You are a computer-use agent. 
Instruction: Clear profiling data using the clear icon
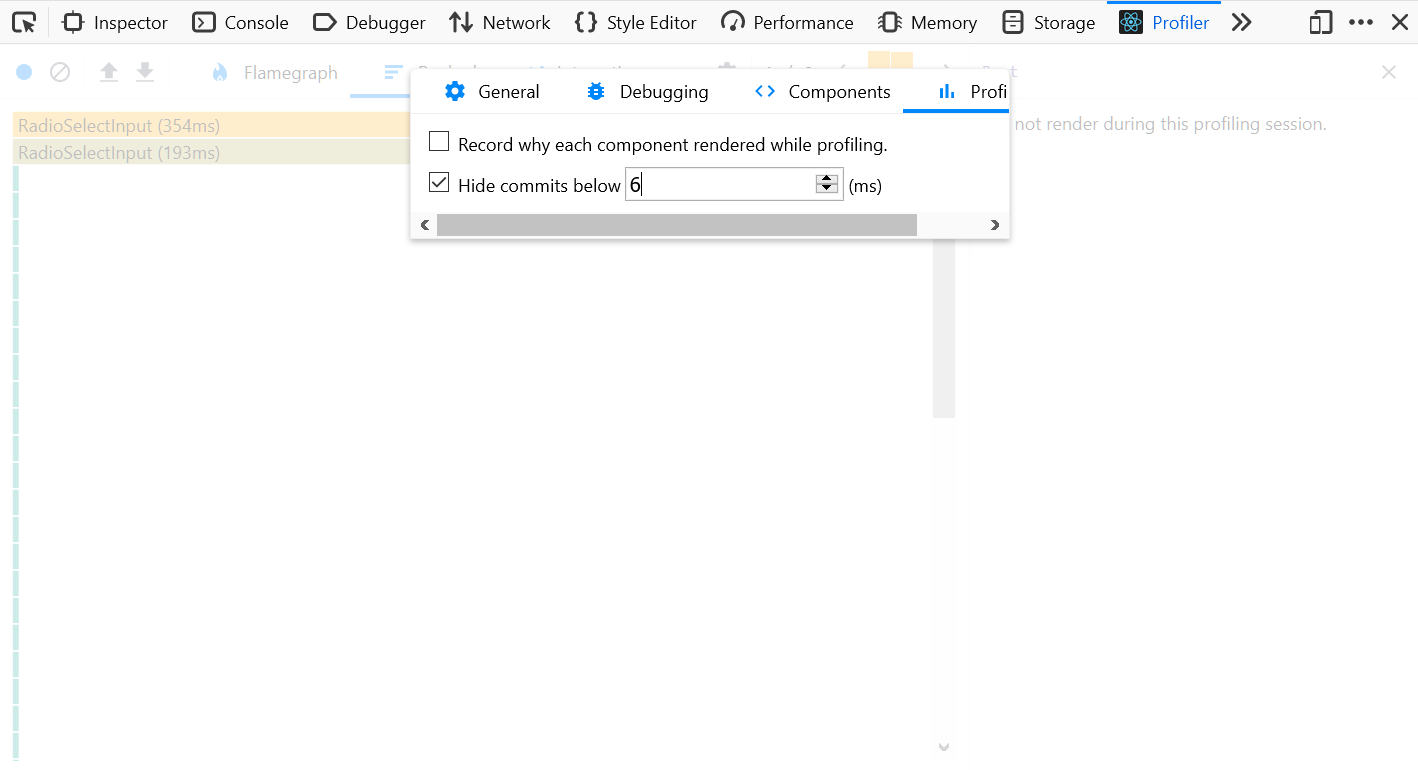(x=60, y=71)
